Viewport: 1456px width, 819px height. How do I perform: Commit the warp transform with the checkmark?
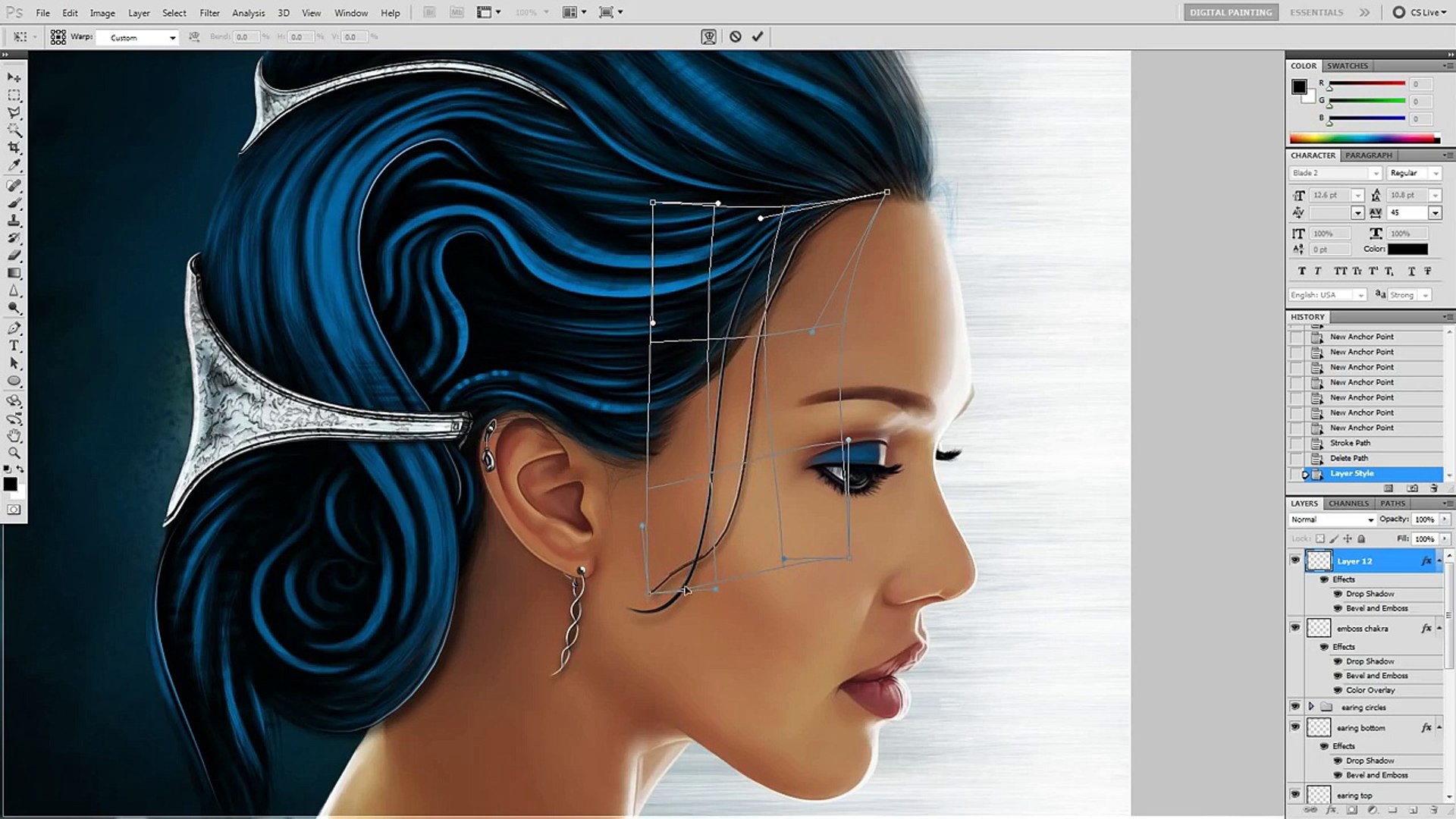tap(758, 36)
